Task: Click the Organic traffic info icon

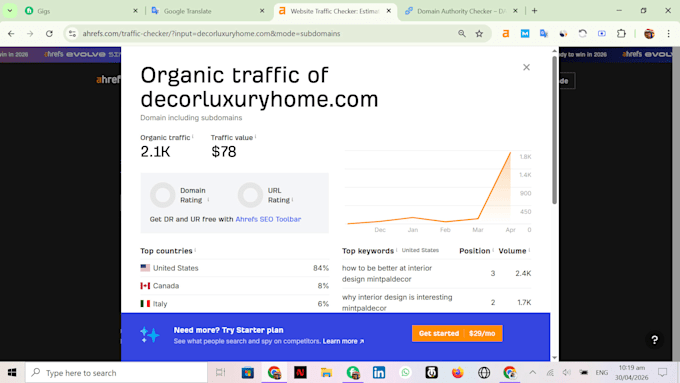Action: (x=193, y=136)
